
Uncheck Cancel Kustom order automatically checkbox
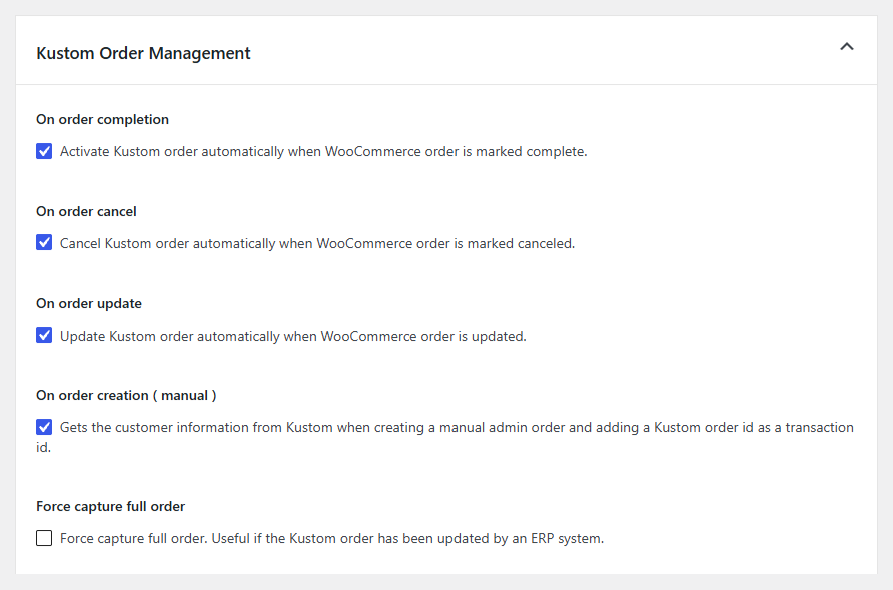[x=44, y=243]
